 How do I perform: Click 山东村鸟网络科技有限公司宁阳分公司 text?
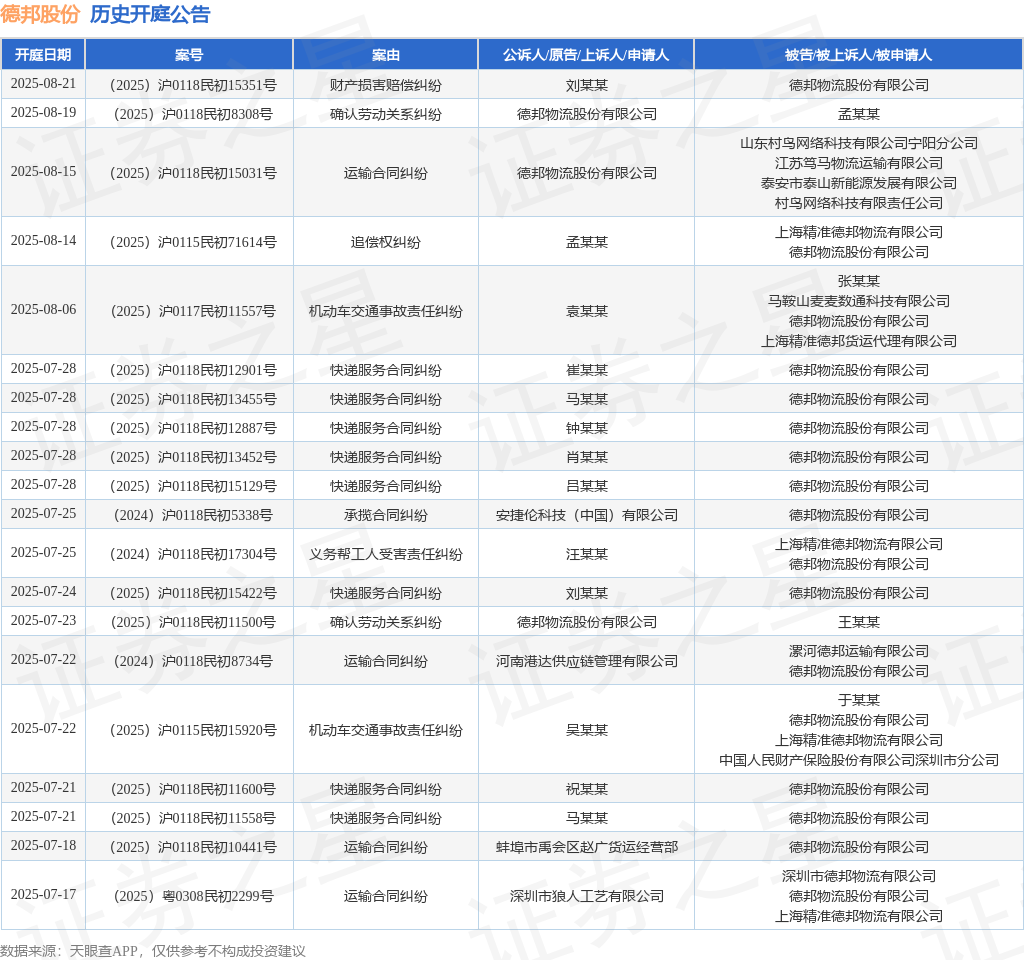click(858, 143)
